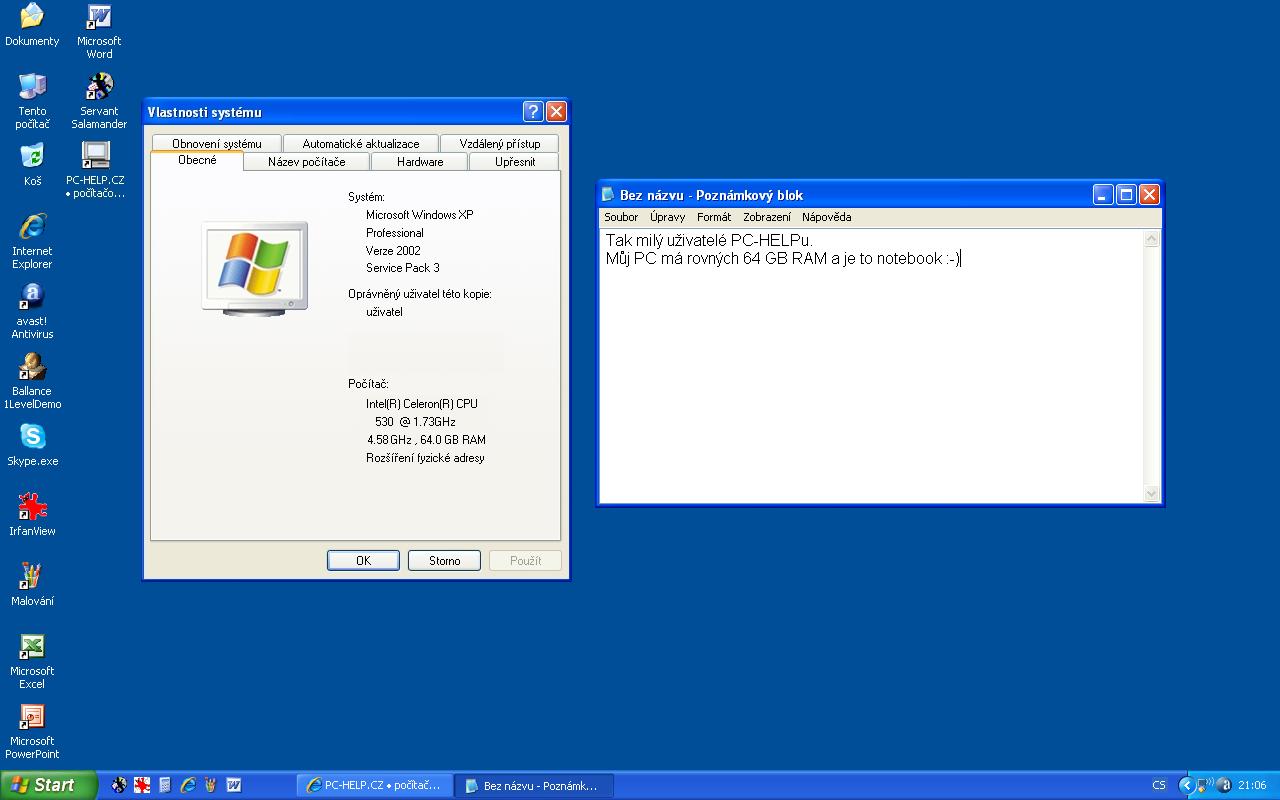1280x800 pixels.
Task: Open the Dokumenty desktop icon
Action: (x=32, y=26)
